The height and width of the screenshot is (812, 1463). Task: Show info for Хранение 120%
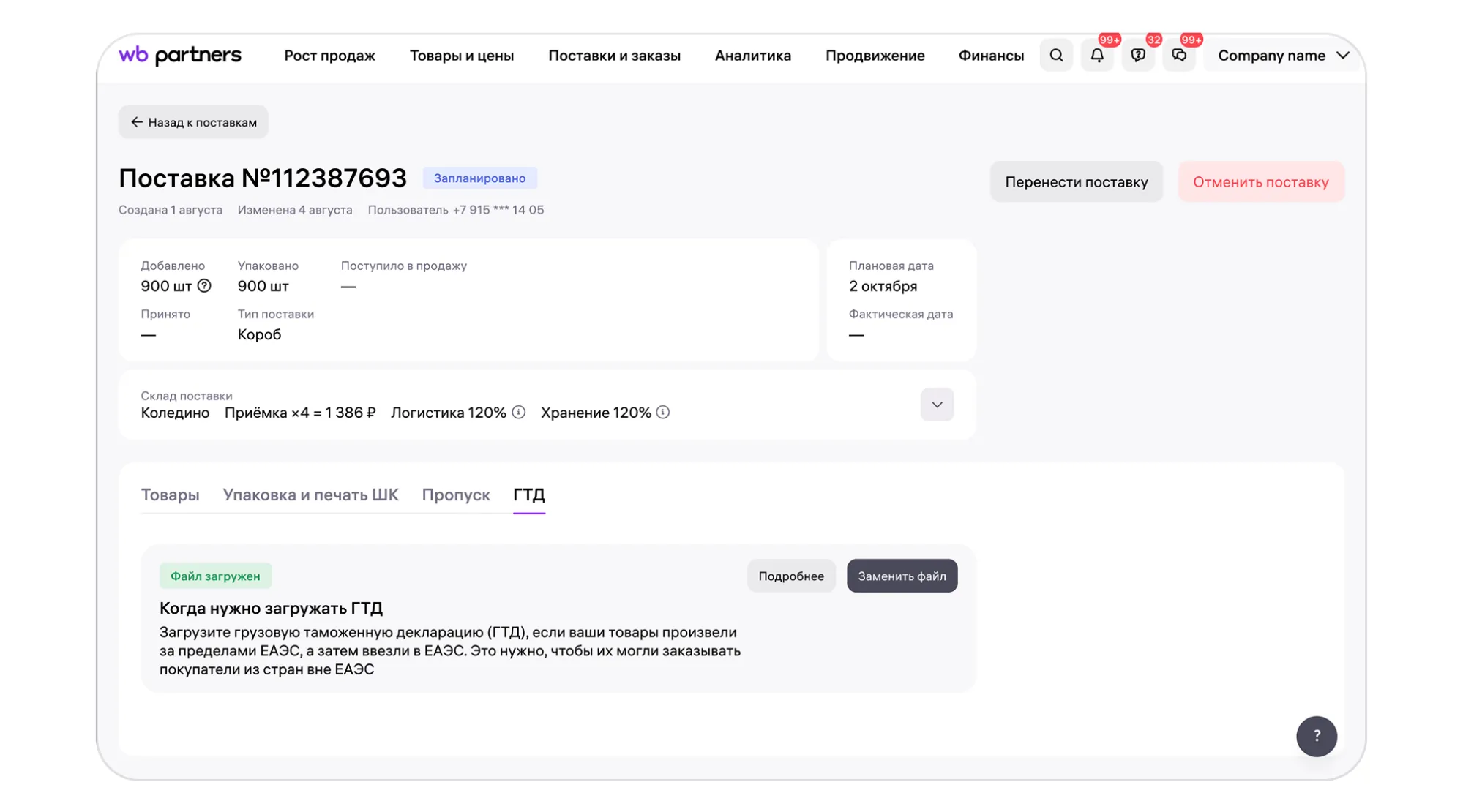[x=662, y=413]
